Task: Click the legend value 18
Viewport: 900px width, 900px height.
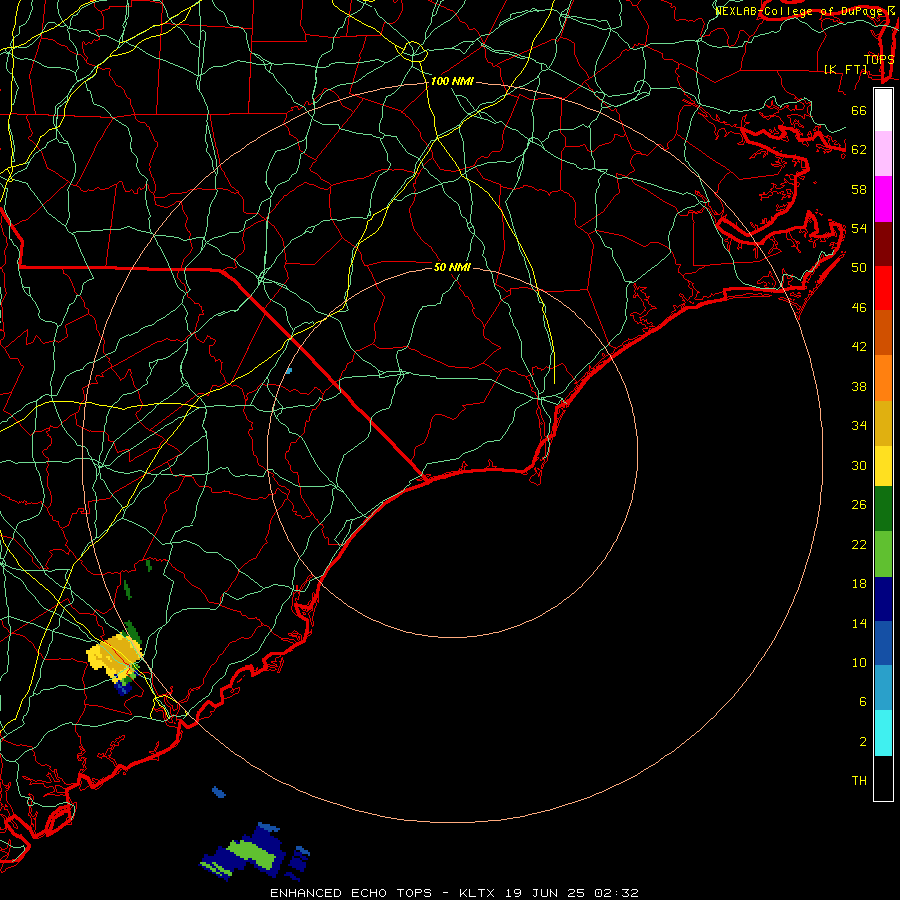Action: click(859, 584)
